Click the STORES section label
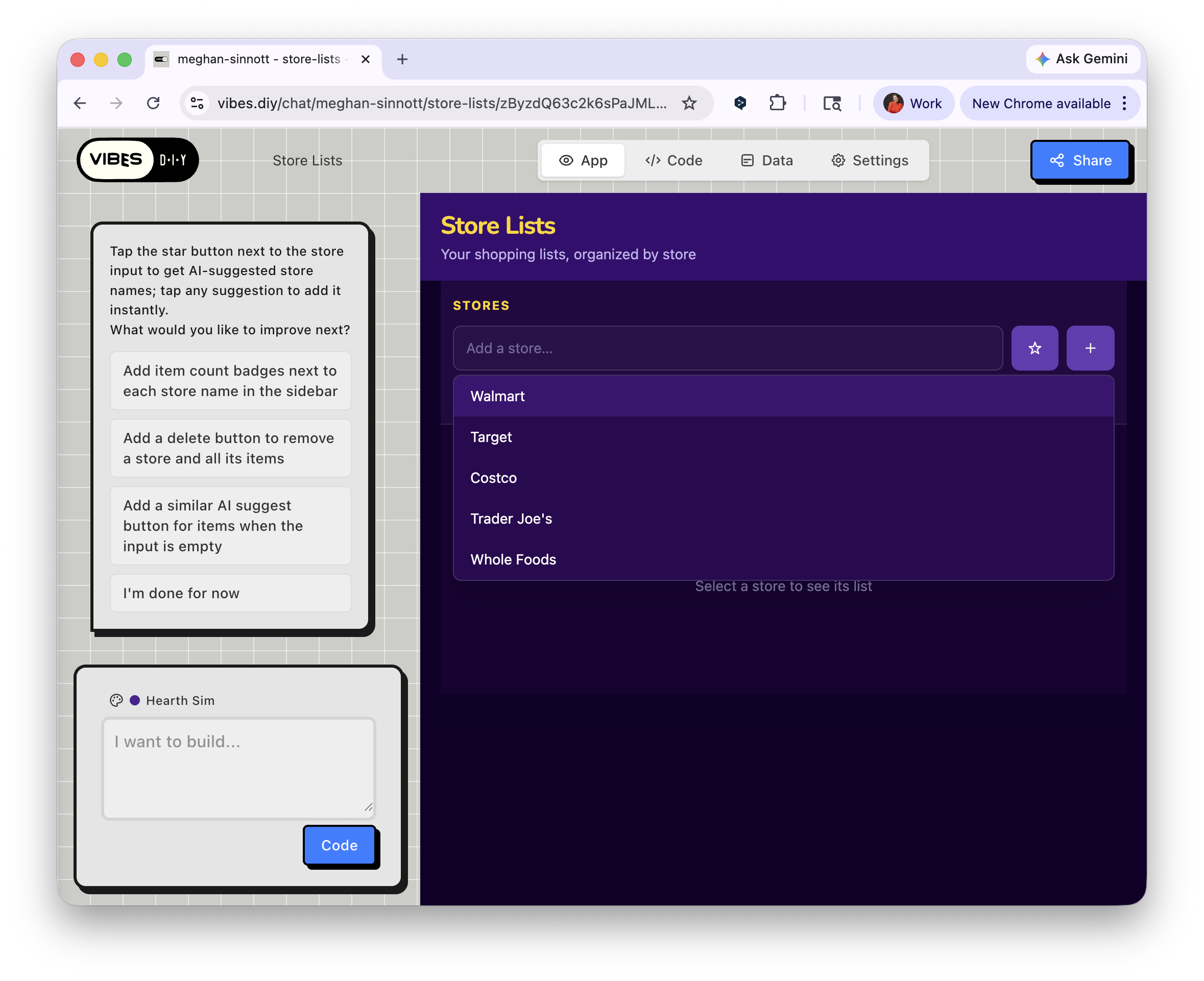 pyautogui.click(x=481, y=306)
